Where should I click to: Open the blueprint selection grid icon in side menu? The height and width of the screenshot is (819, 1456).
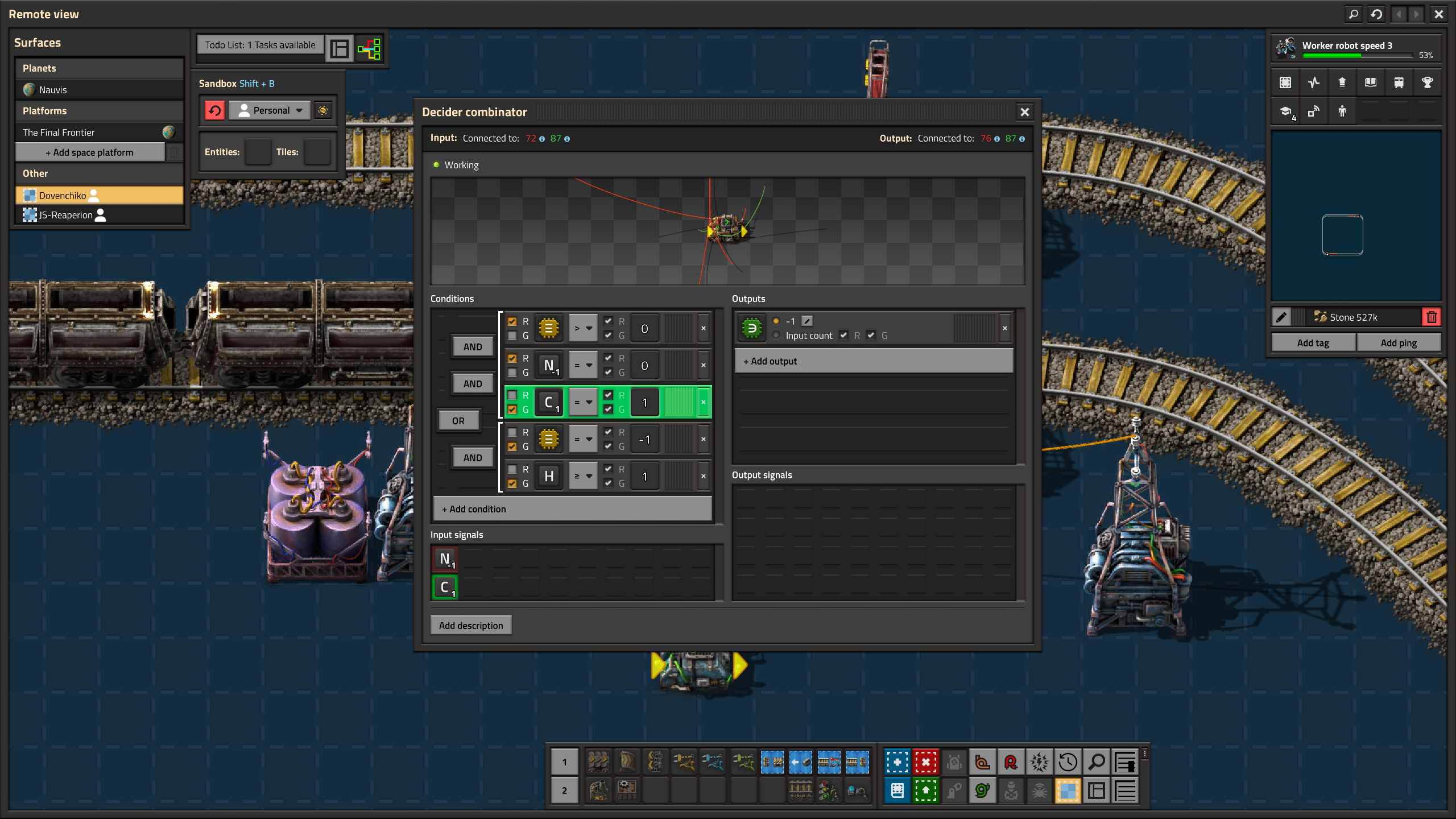coord(1285,82)
